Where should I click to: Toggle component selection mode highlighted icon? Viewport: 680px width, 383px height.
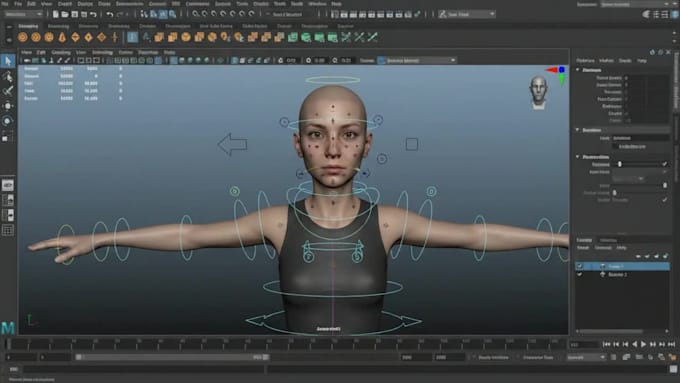click(163, 14)
